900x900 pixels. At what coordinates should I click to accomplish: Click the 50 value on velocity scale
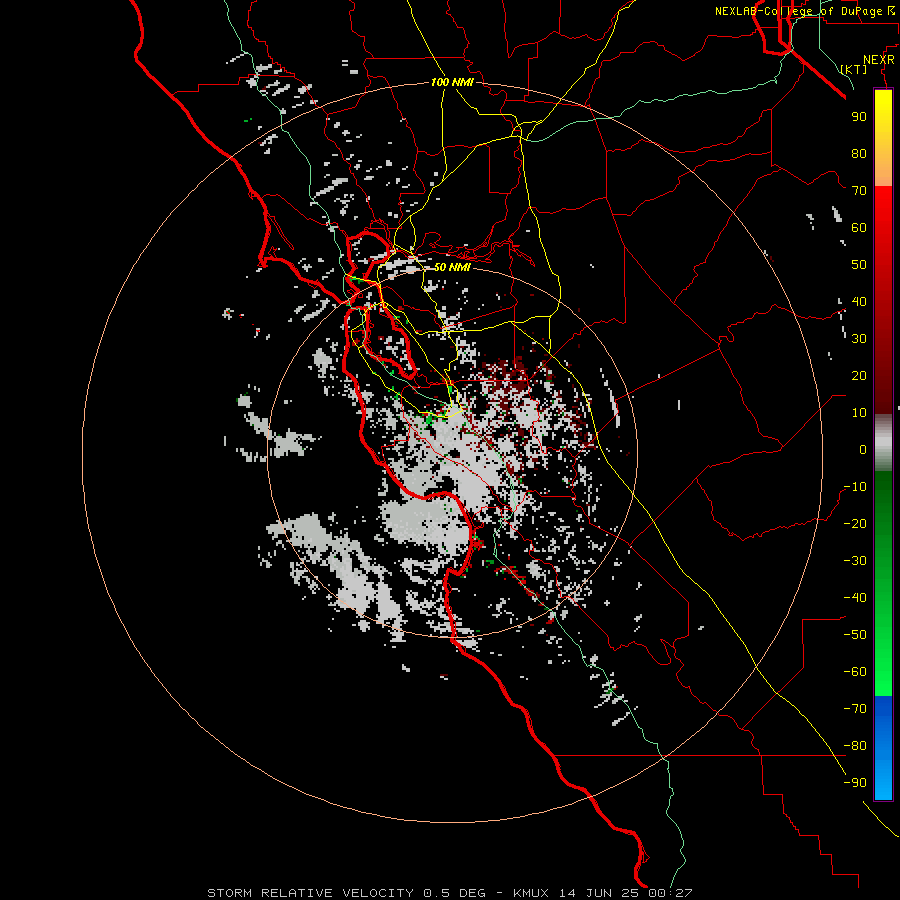point(859,265)
